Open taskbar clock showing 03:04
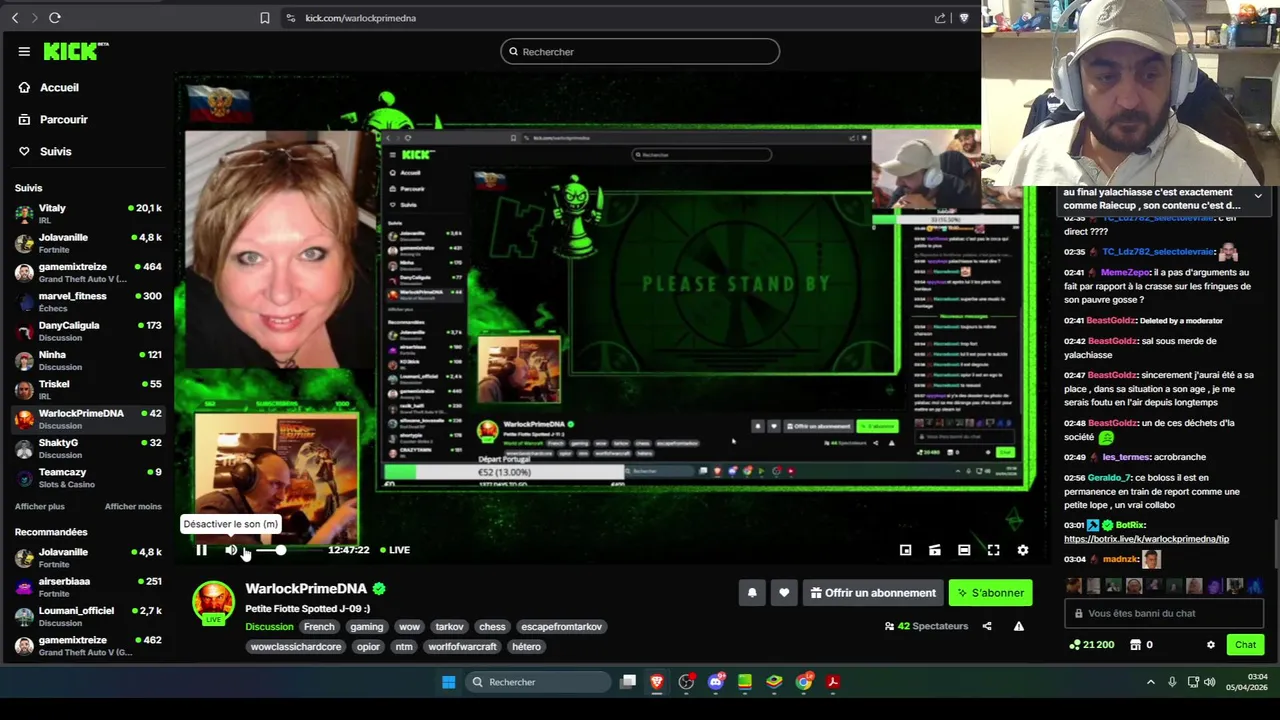1280x720 pixels. click(x=1246, y=682)
